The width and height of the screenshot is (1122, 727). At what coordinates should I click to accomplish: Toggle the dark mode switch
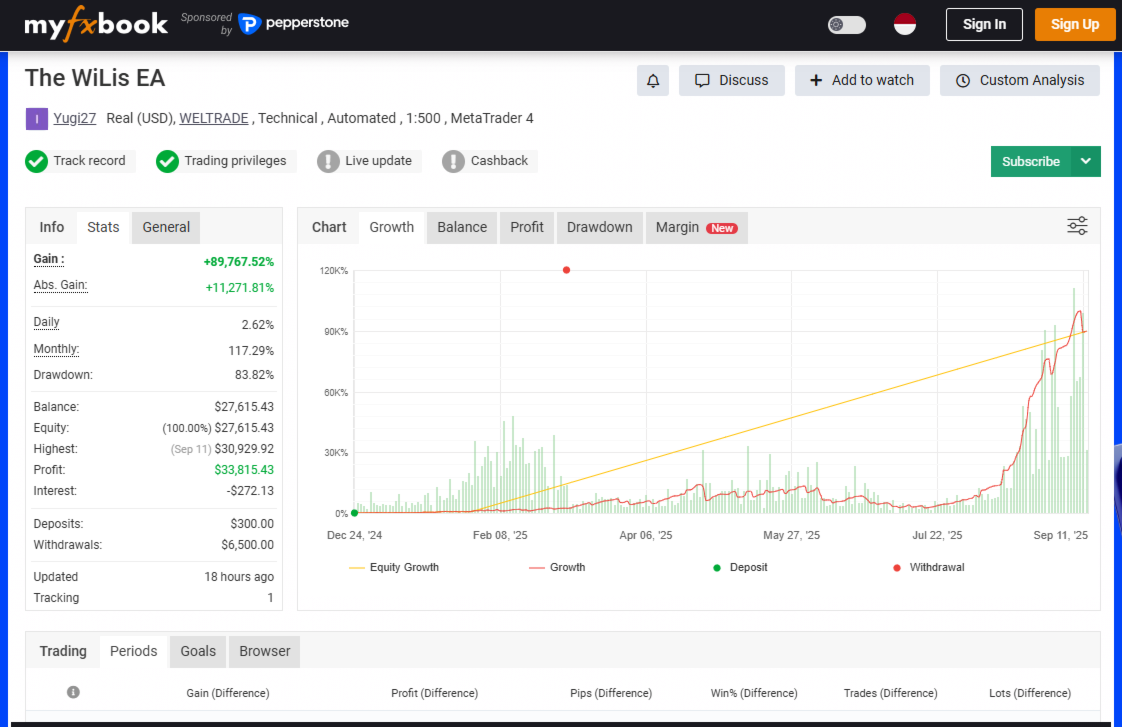click(847, 25)
